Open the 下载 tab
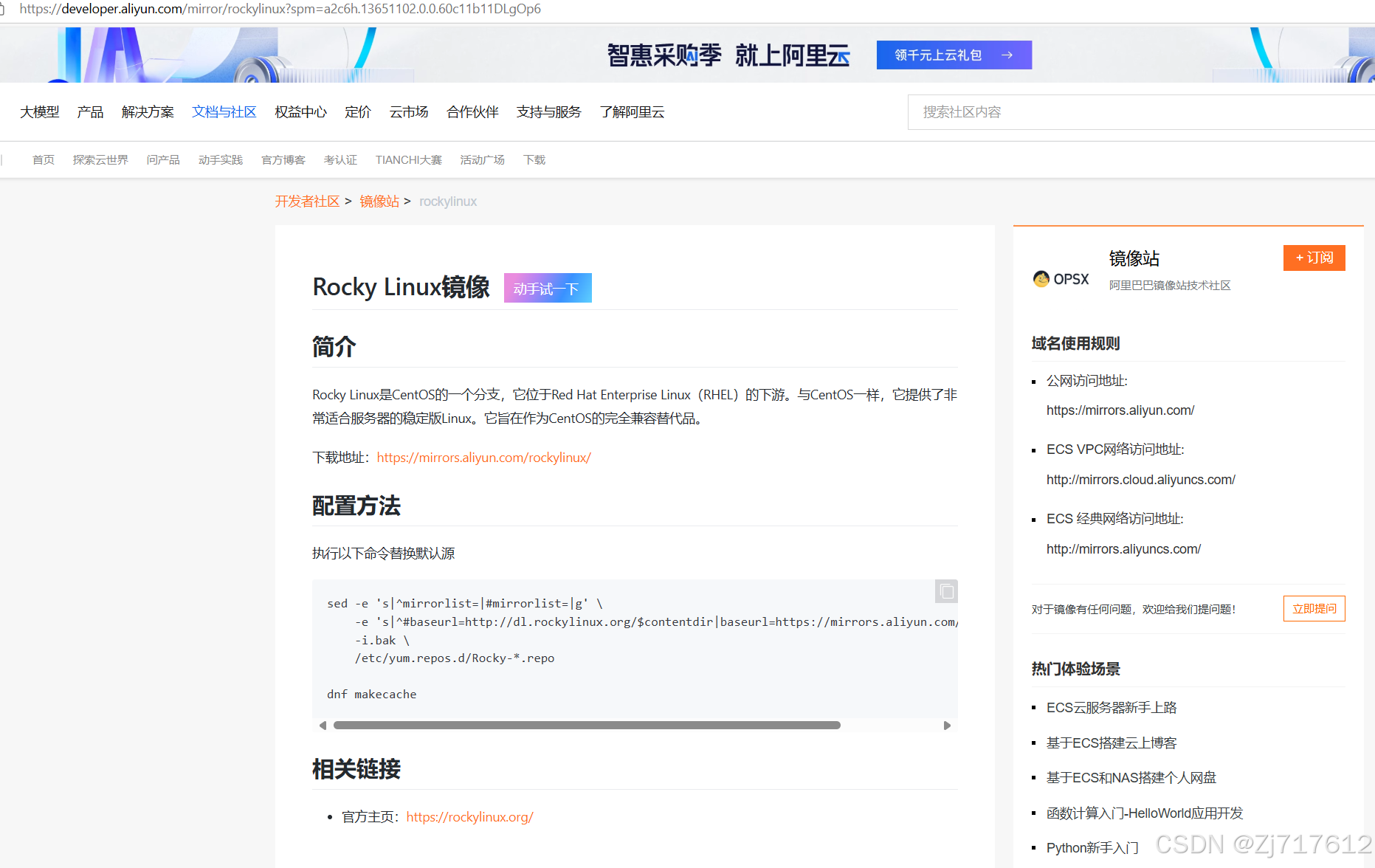The height and width of the screenshot is (868, 1375). pos(534,159)
